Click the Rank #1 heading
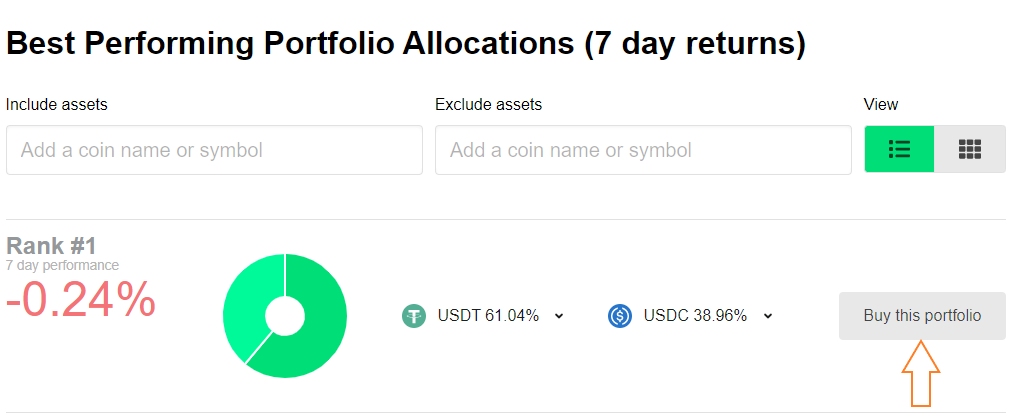The width and height of the screenshot is (1013, 417). [51, 246]
